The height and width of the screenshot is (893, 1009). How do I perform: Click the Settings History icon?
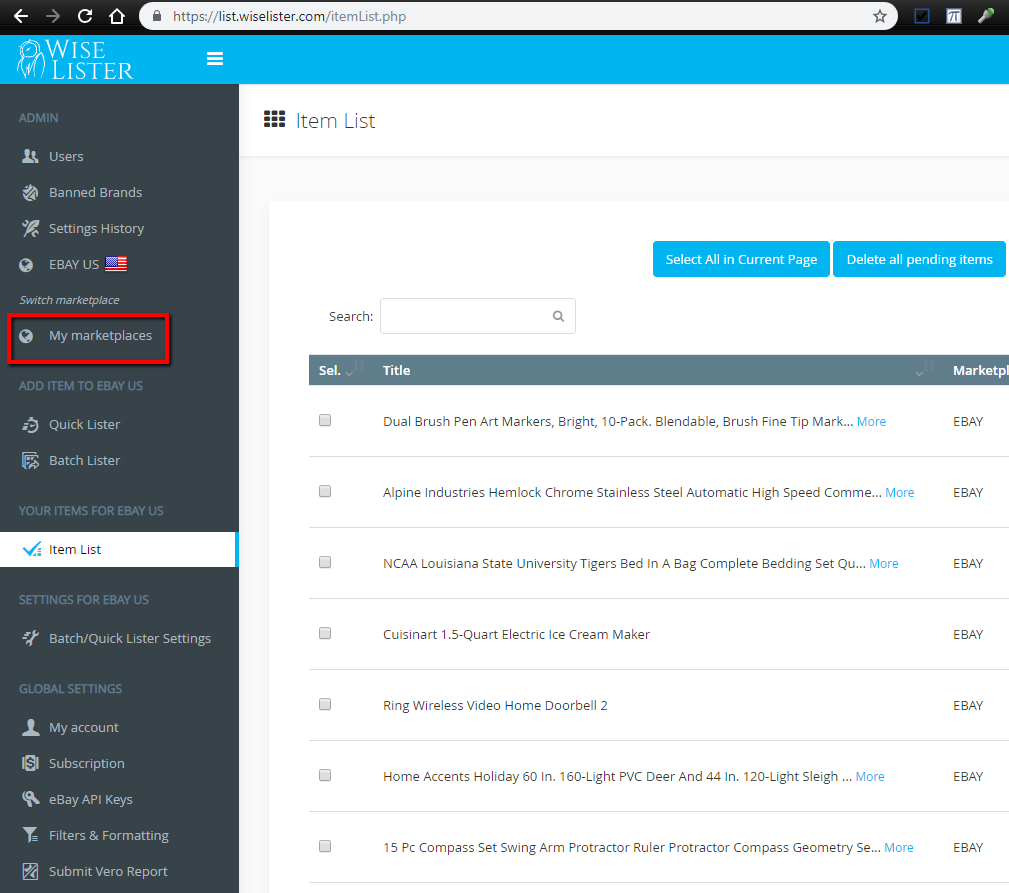(x=30, y=228)
